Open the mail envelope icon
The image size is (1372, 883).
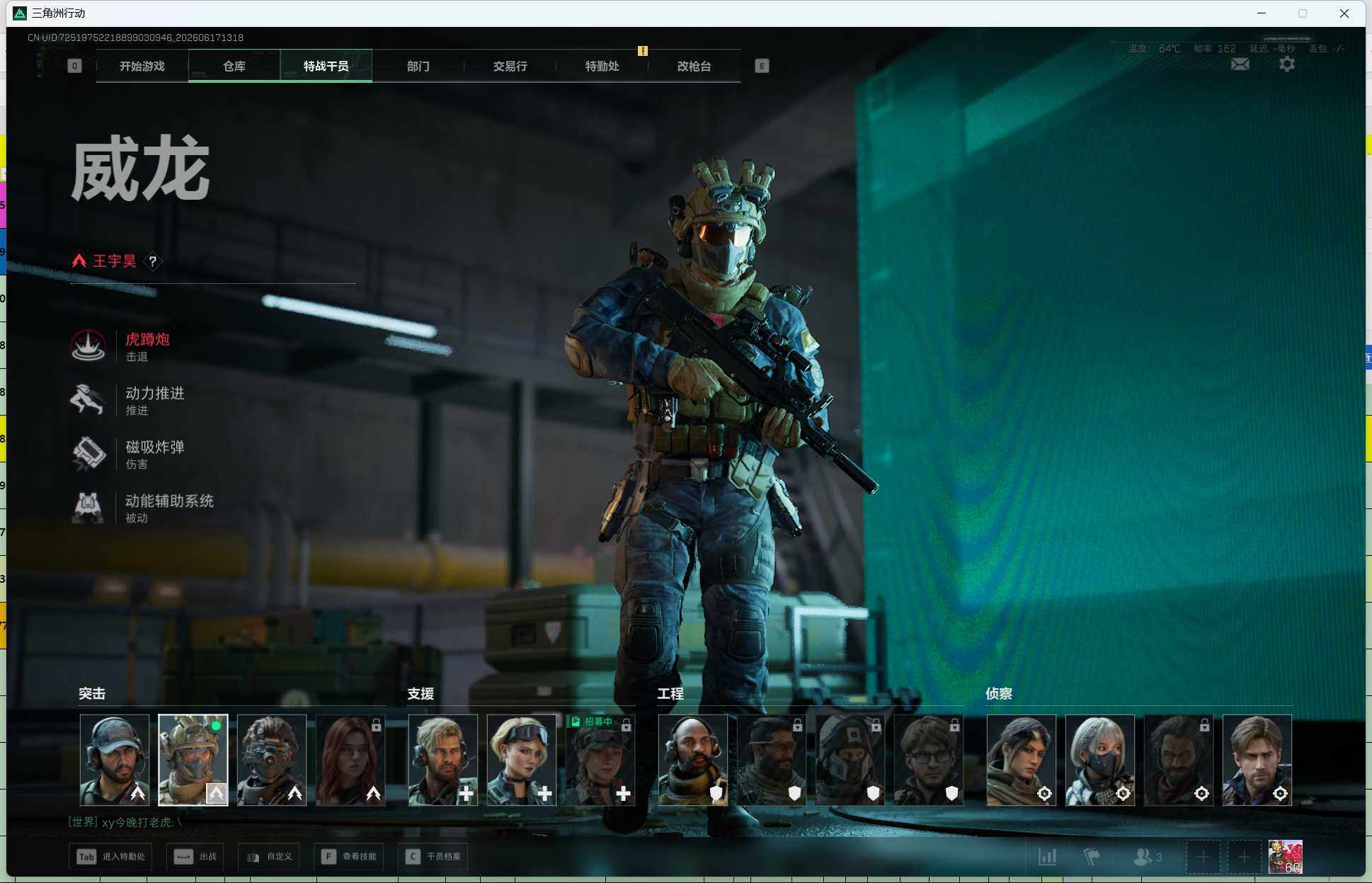[1240, 64]
